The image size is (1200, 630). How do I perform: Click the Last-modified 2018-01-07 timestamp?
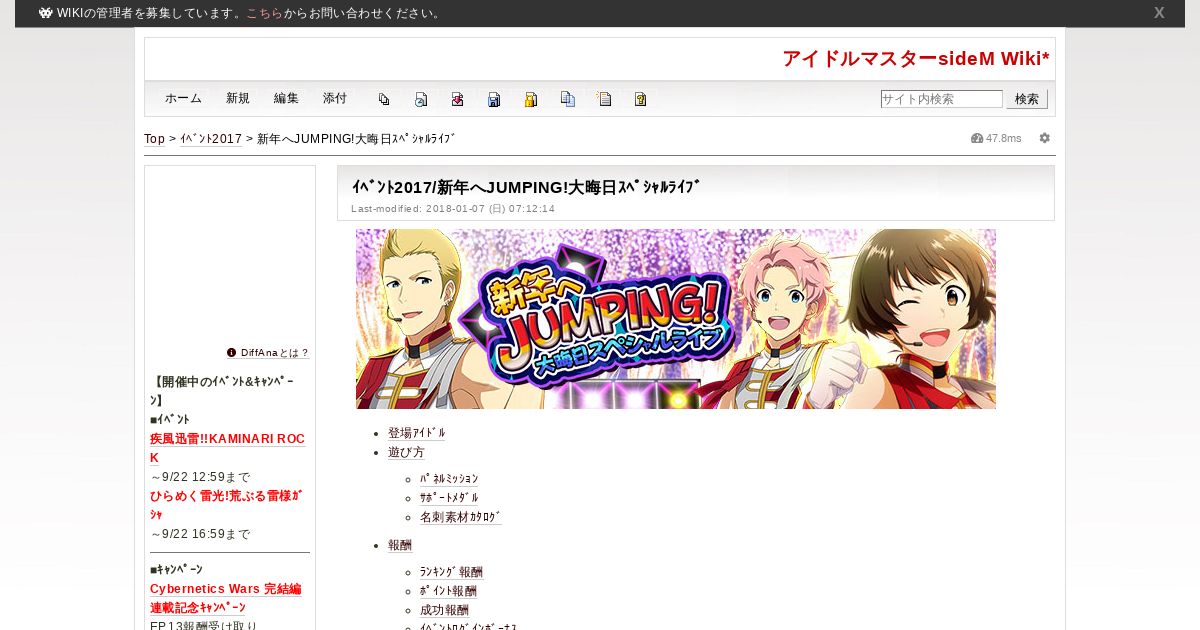coord(453,208)
